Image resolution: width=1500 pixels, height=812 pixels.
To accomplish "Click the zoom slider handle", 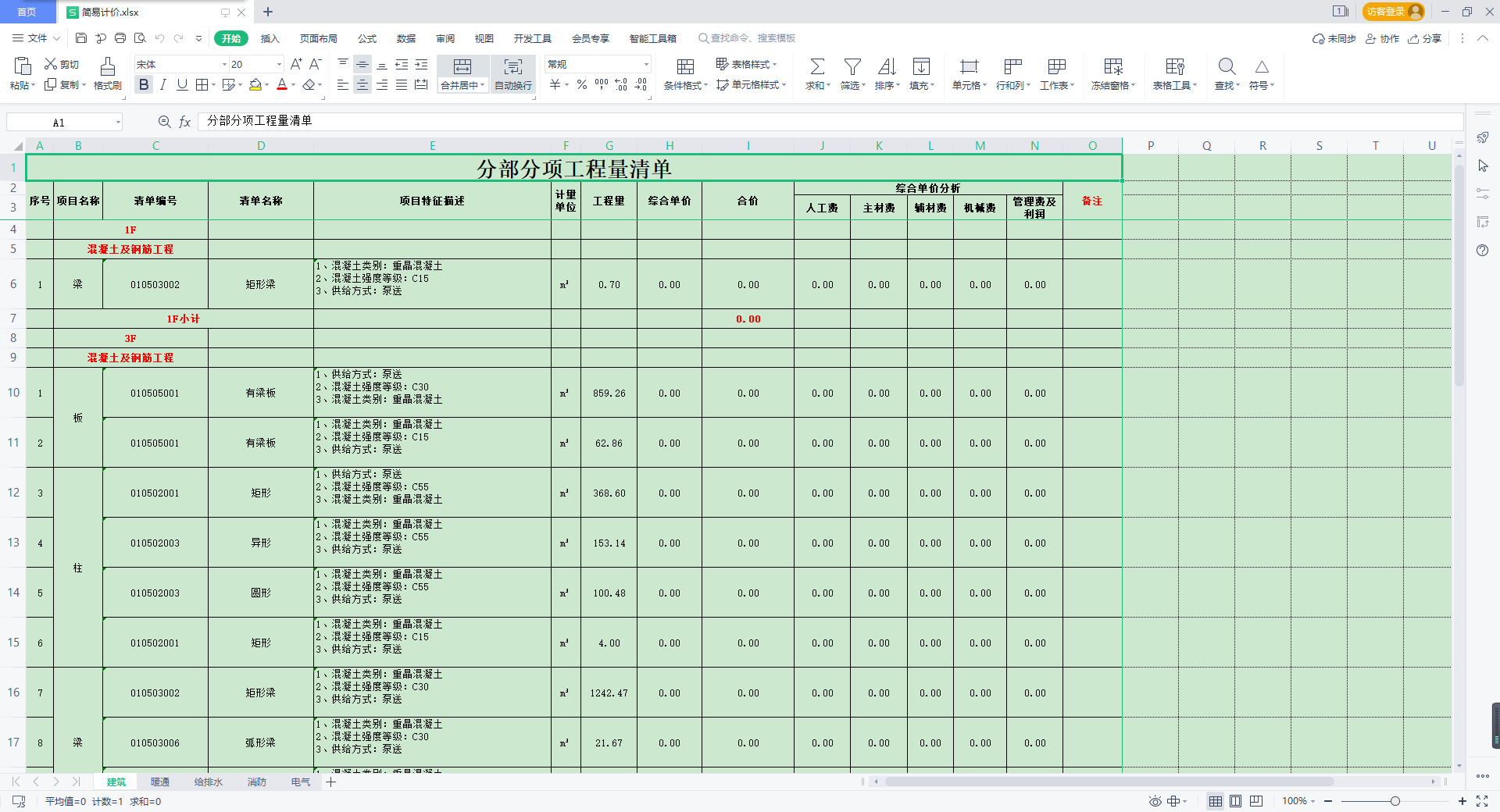I will [x=1395, y=801].
